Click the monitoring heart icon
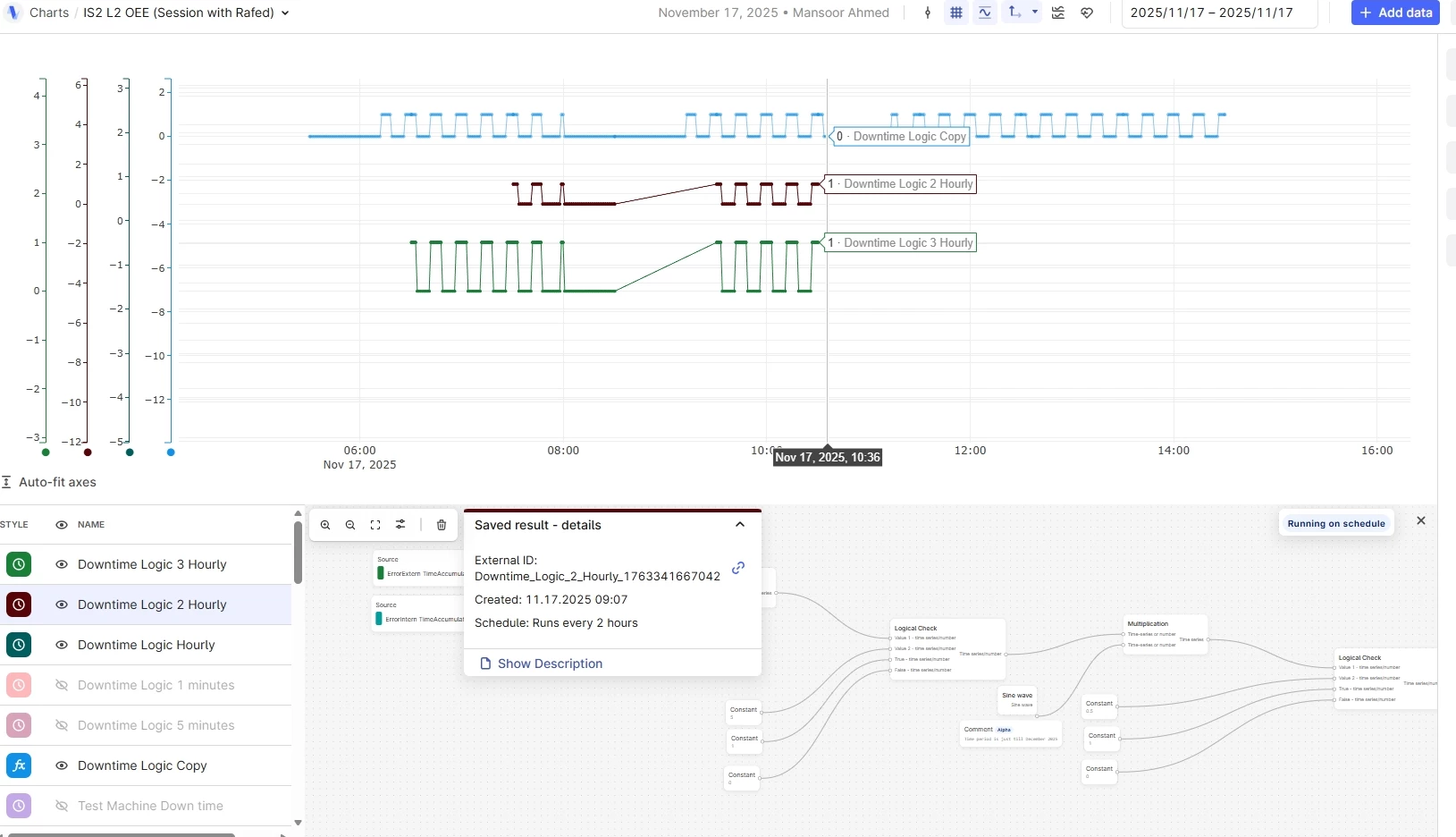Viewport: 1456px width, 837px height. [x=1087, y=13]
